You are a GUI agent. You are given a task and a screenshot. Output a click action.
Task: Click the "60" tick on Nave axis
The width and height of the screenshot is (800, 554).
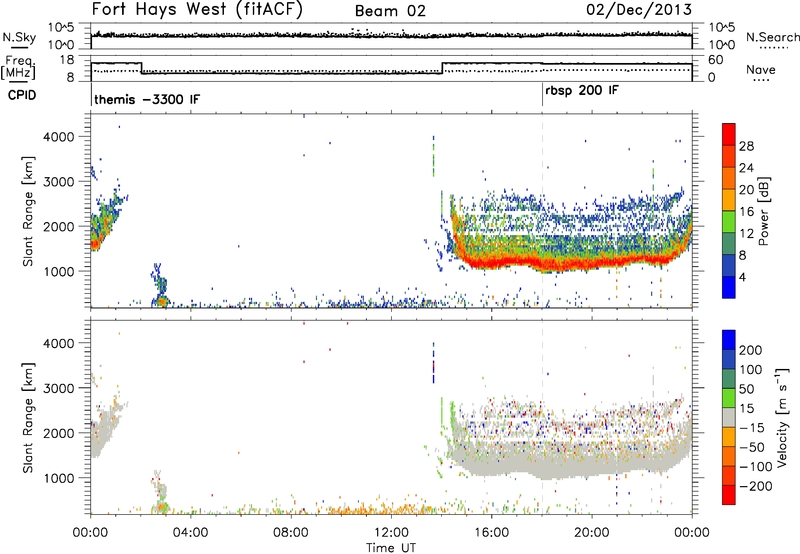point(715,60)
